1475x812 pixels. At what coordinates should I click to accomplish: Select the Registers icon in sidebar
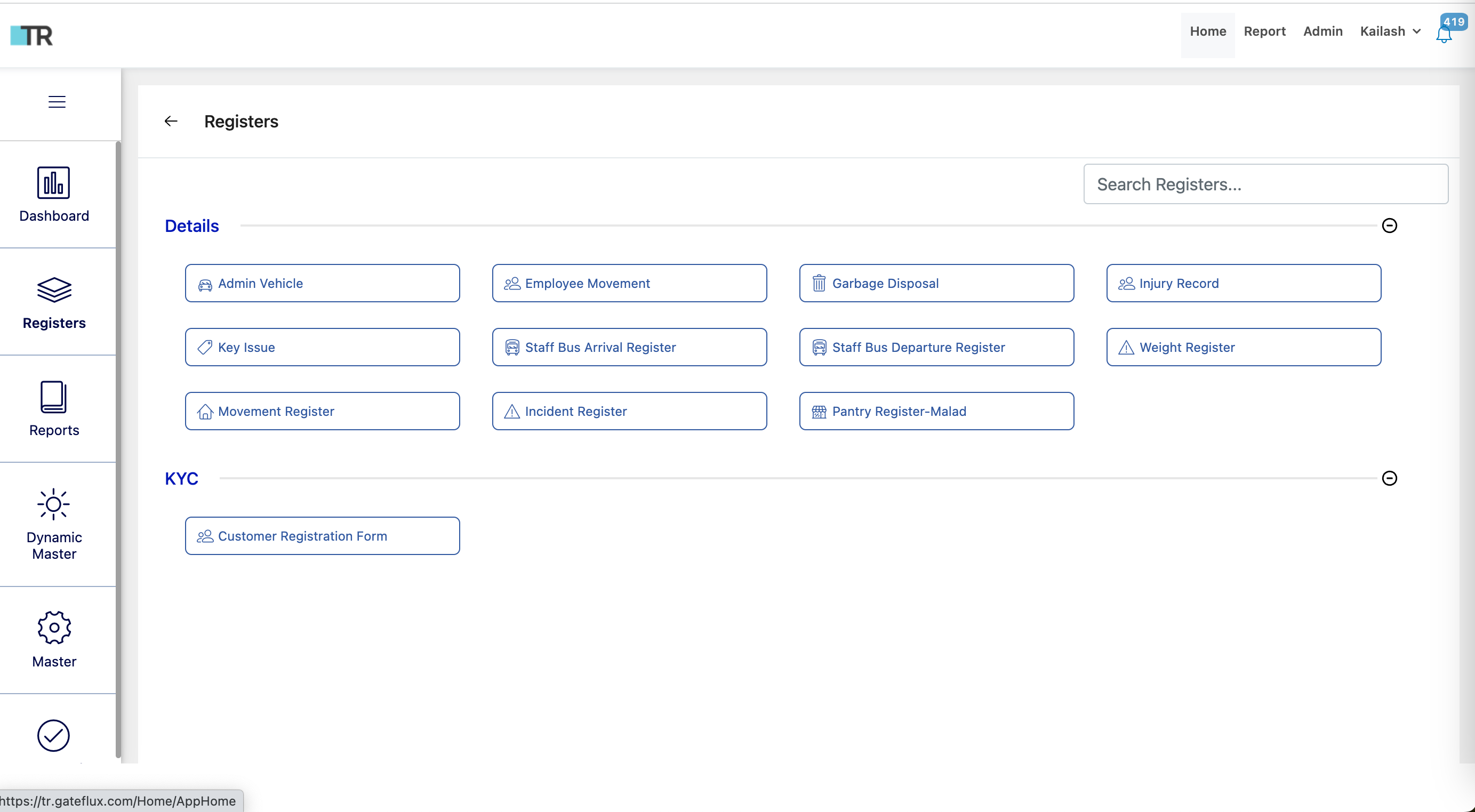point(54,302)
